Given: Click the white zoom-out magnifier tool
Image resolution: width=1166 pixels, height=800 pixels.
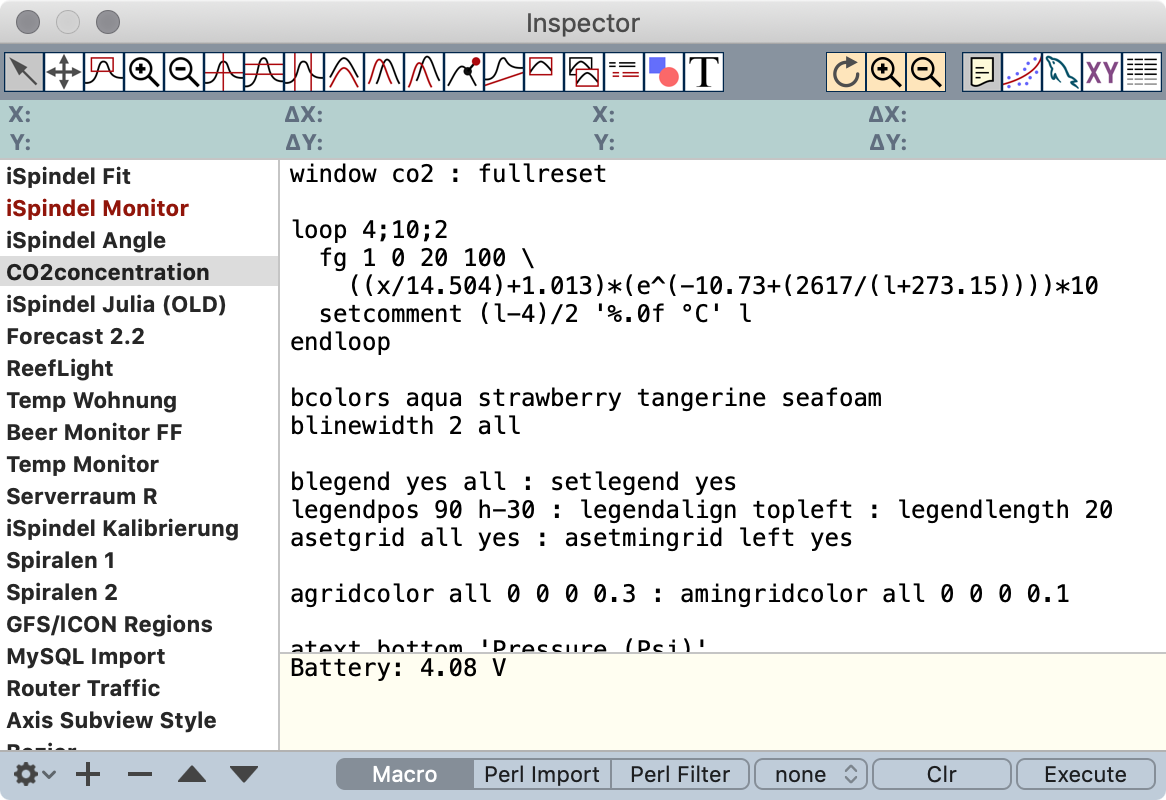Looking at the screenshot, I should 184,72.
